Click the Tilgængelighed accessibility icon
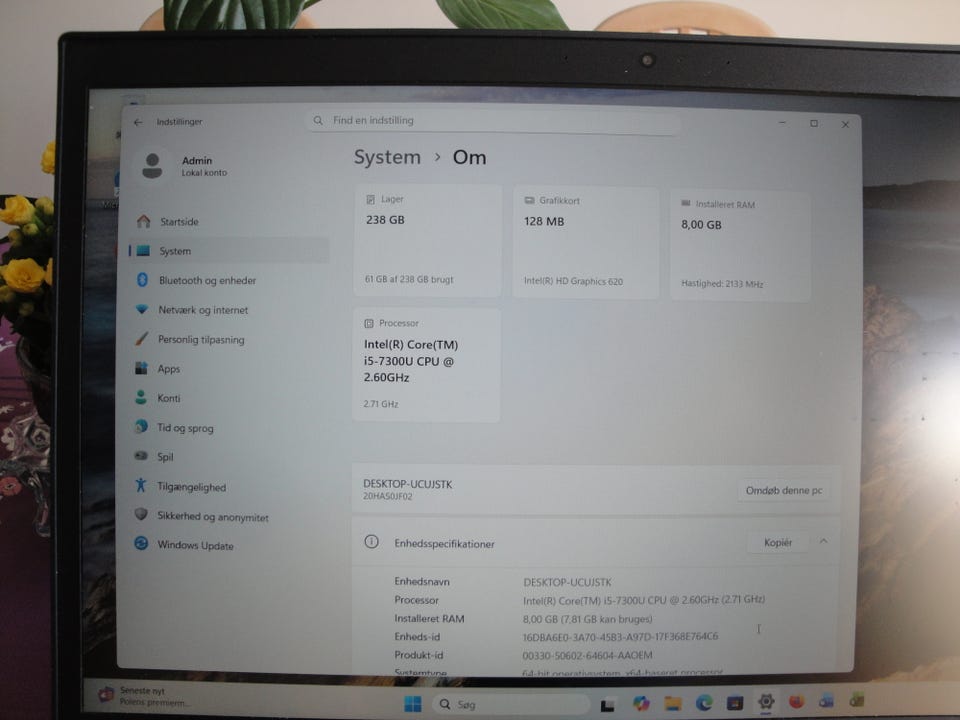 (x=141, y=486)
